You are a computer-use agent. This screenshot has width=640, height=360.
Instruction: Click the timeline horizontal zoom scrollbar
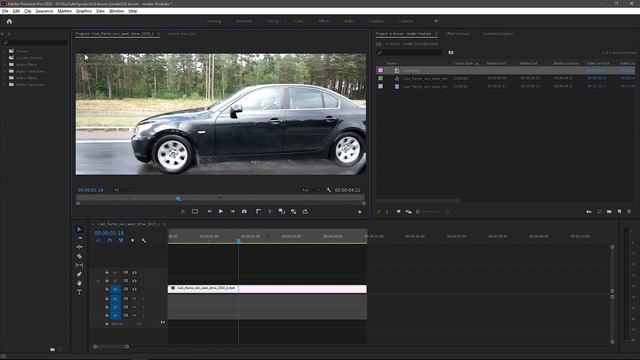[111, 347]
